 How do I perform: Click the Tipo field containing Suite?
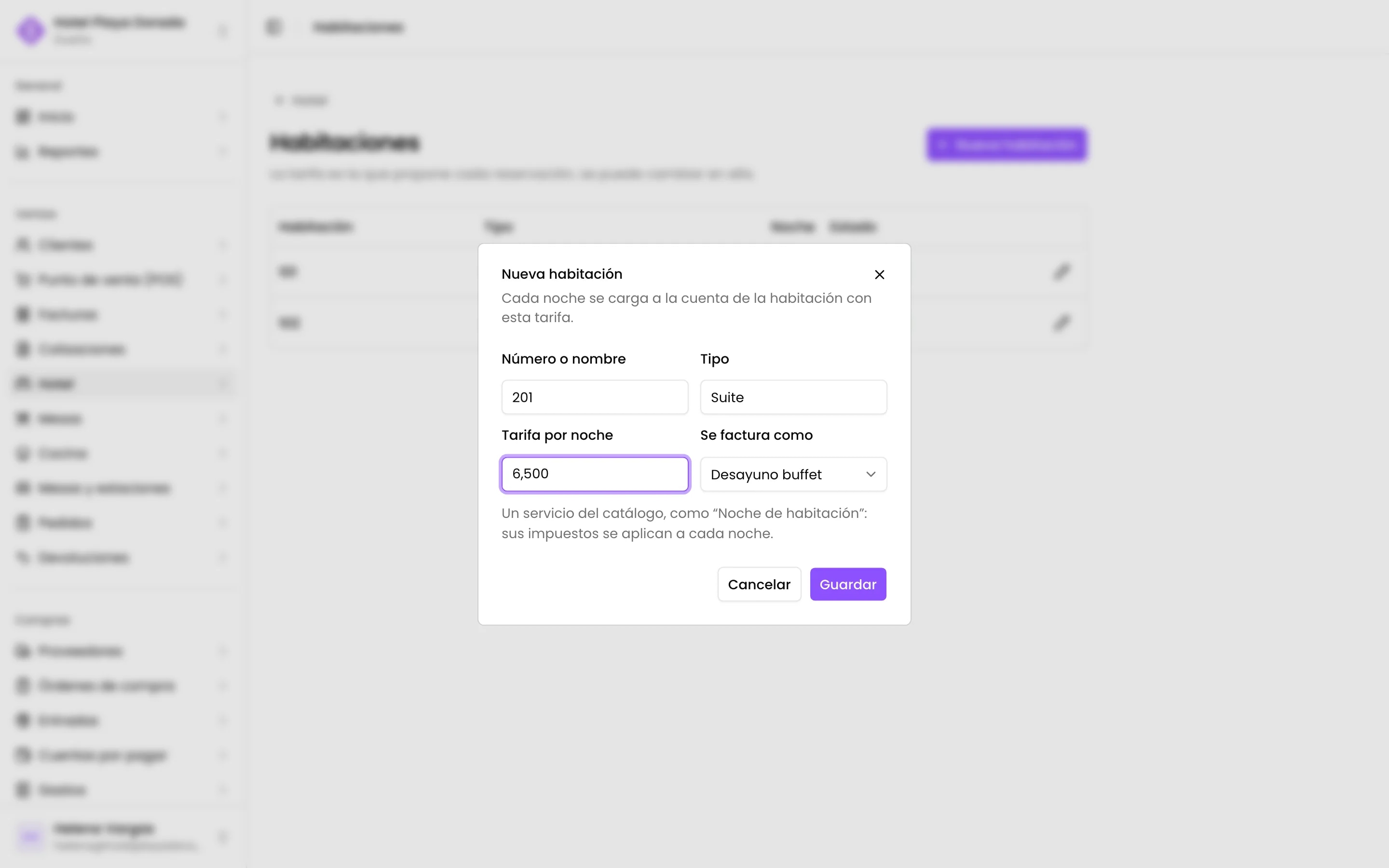(x=793, y=397)
